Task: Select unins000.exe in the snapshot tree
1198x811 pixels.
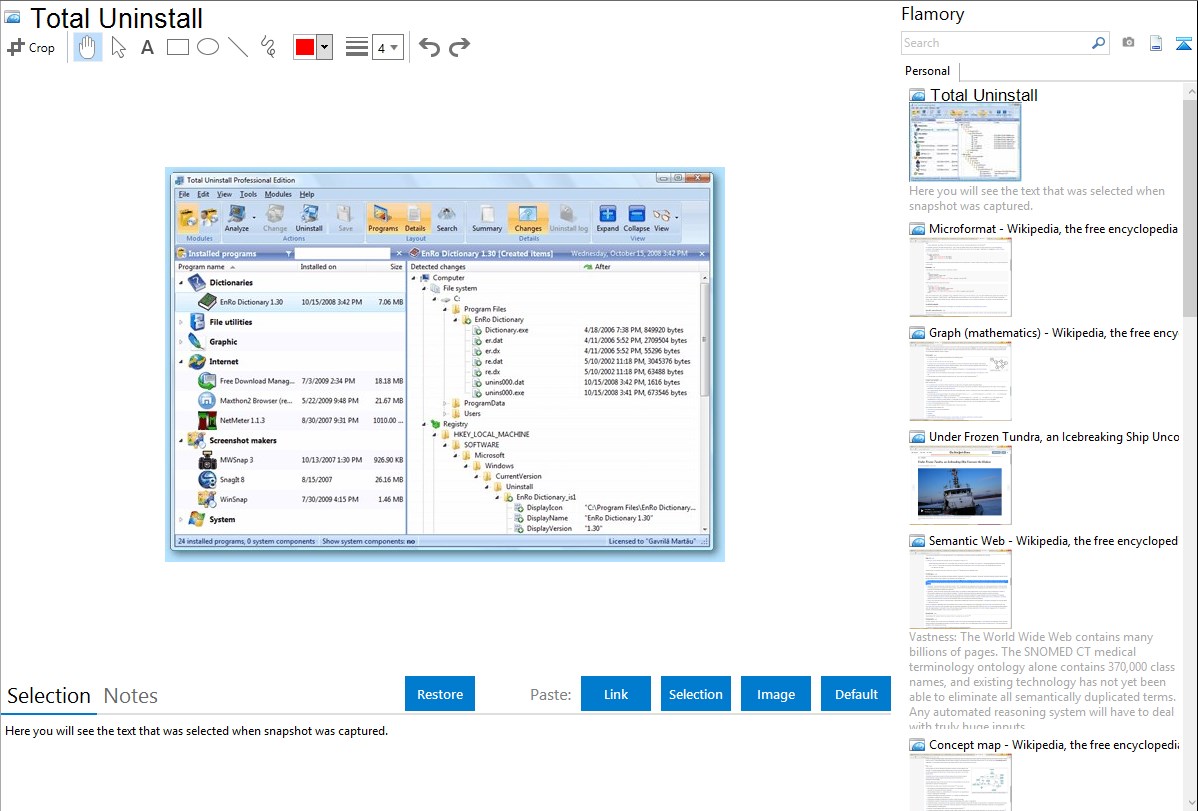Action: pyautogui.click(x=504, y=393)
